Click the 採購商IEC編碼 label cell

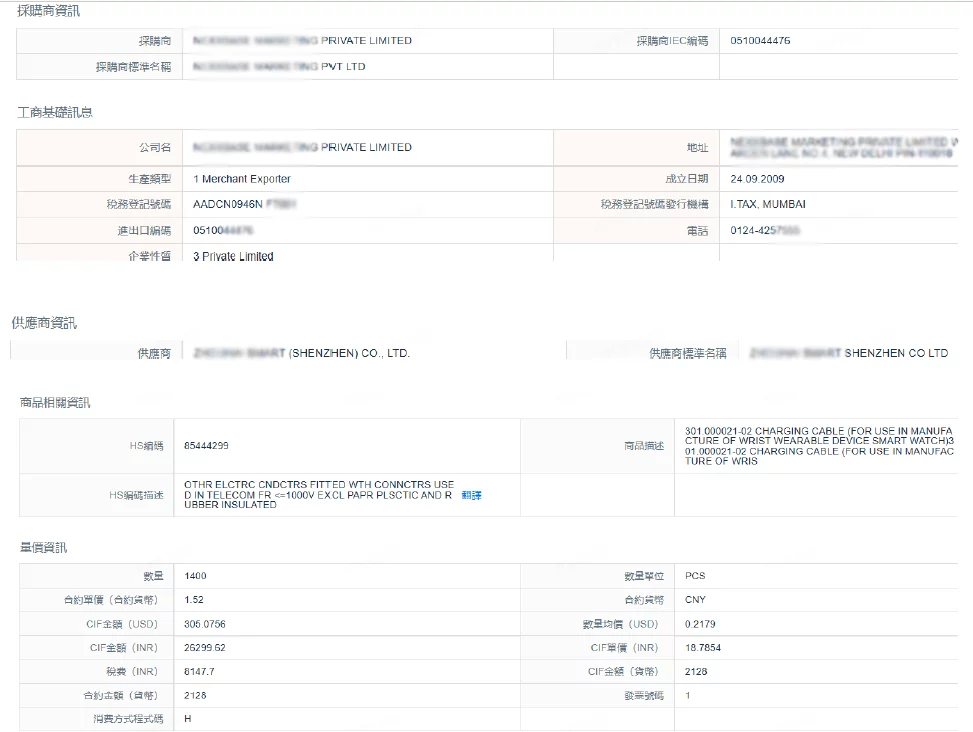(637, 41)
